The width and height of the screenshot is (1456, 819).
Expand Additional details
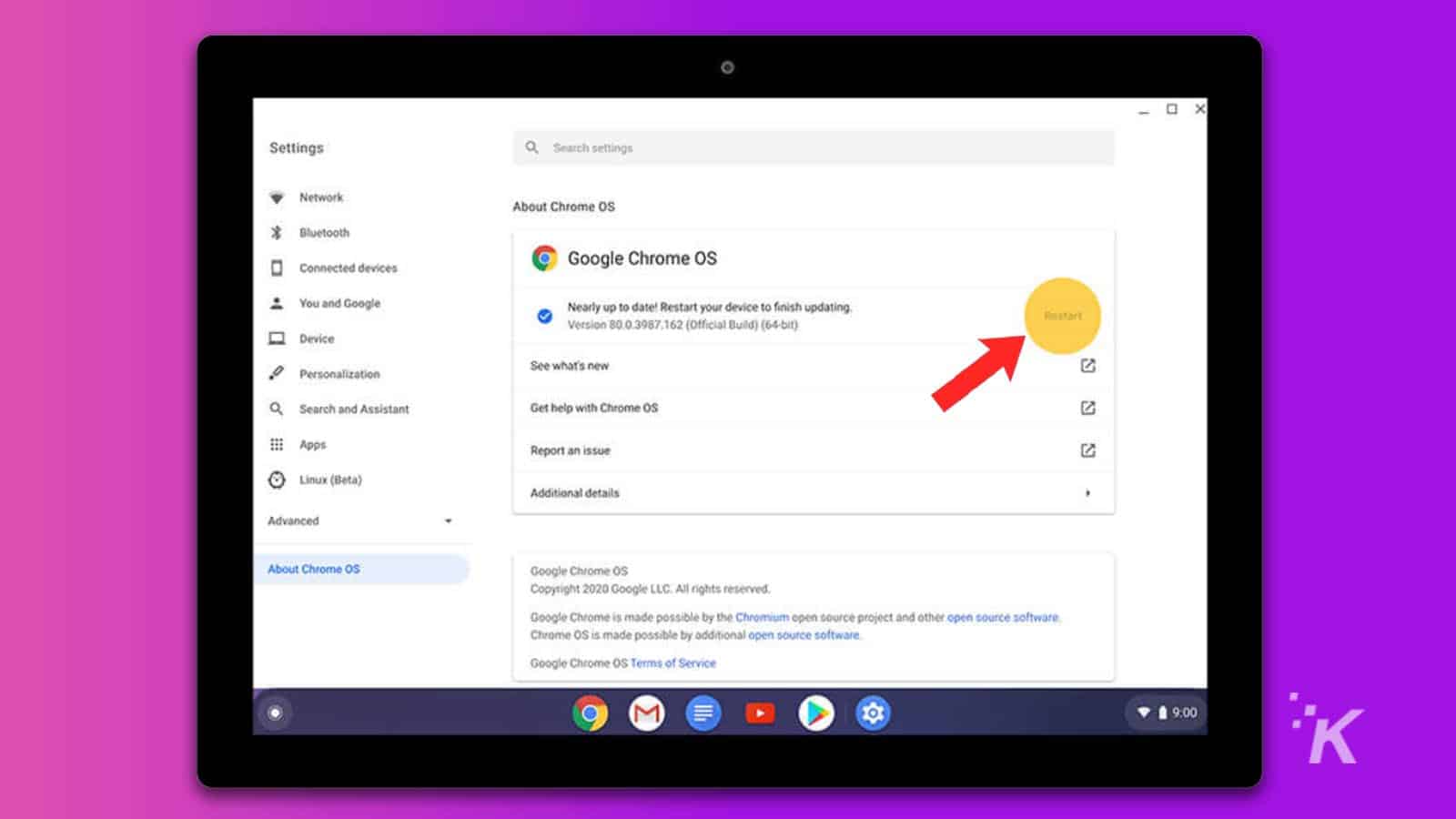click(1088, 492)
